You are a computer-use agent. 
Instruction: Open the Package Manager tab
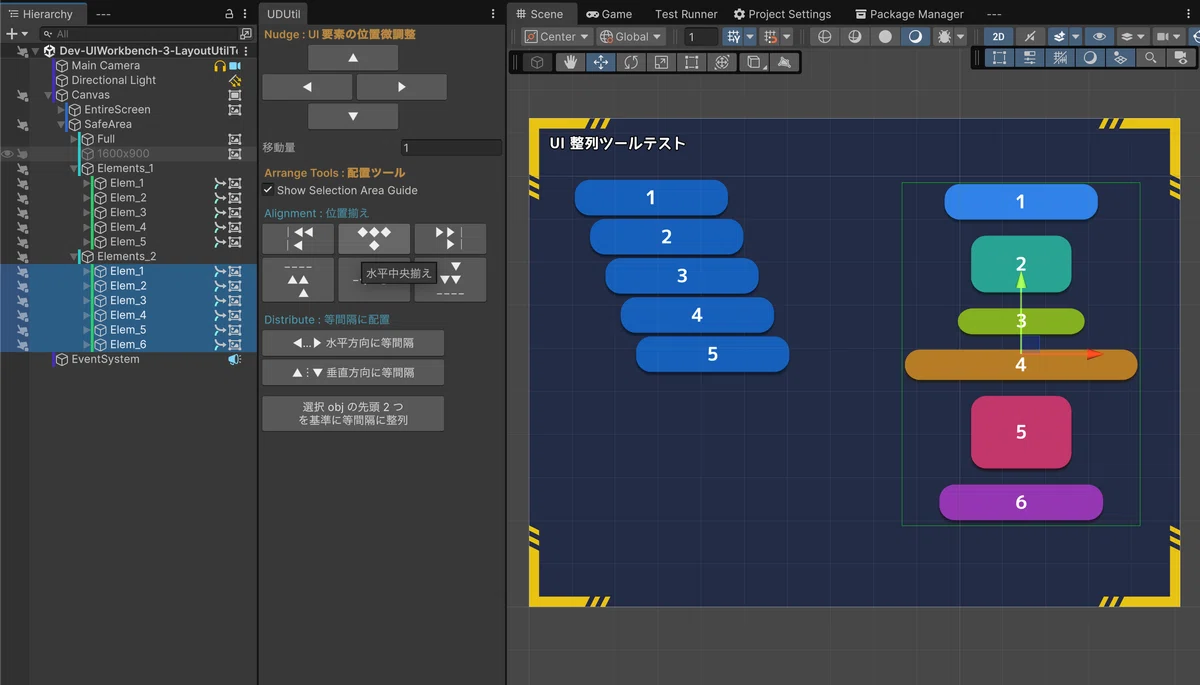(x=910, y=14)
